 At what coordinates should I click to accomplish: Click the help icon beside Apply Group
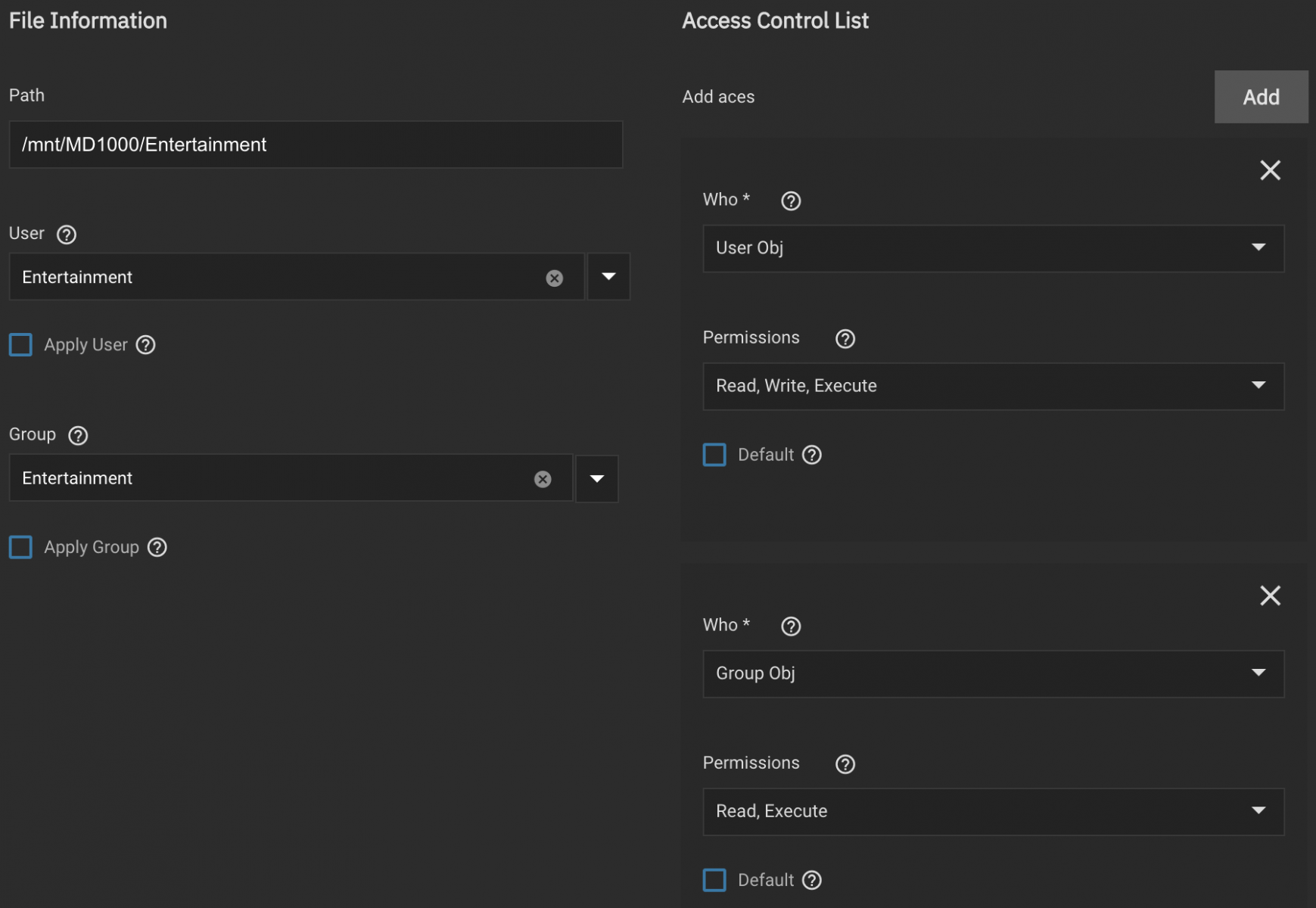[x=157, y=547]
